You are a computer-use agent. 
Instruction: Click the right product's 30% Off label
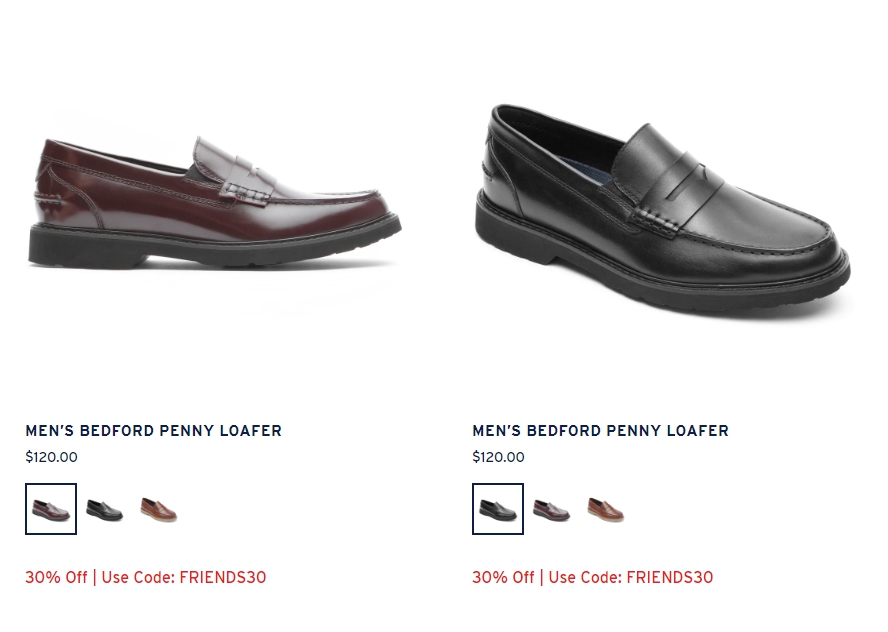click(503, 577)
